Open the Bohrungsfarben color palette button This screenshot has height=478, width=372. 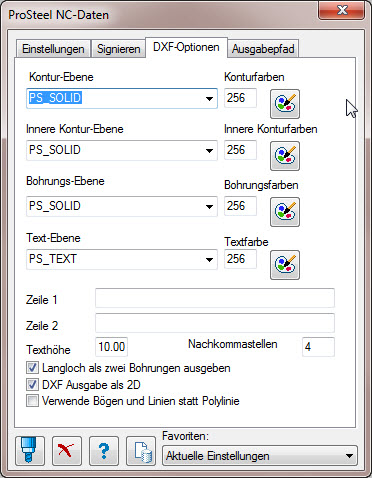point(285,212)
